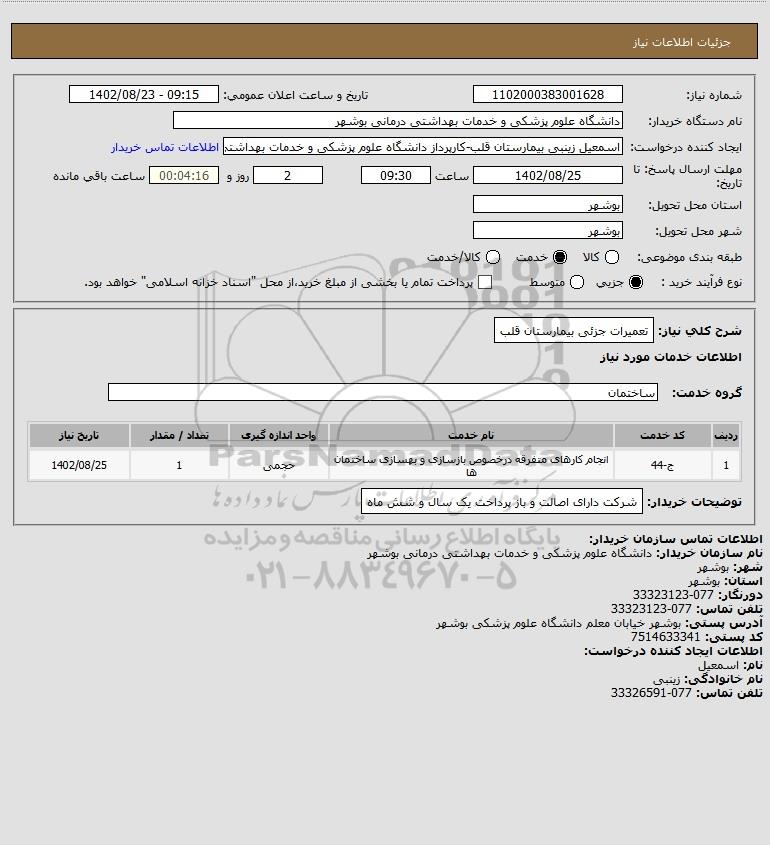Screen dimensions: 770x845
Task: Click the remaining time counter 00:04:16
Action: click(184, 175)
